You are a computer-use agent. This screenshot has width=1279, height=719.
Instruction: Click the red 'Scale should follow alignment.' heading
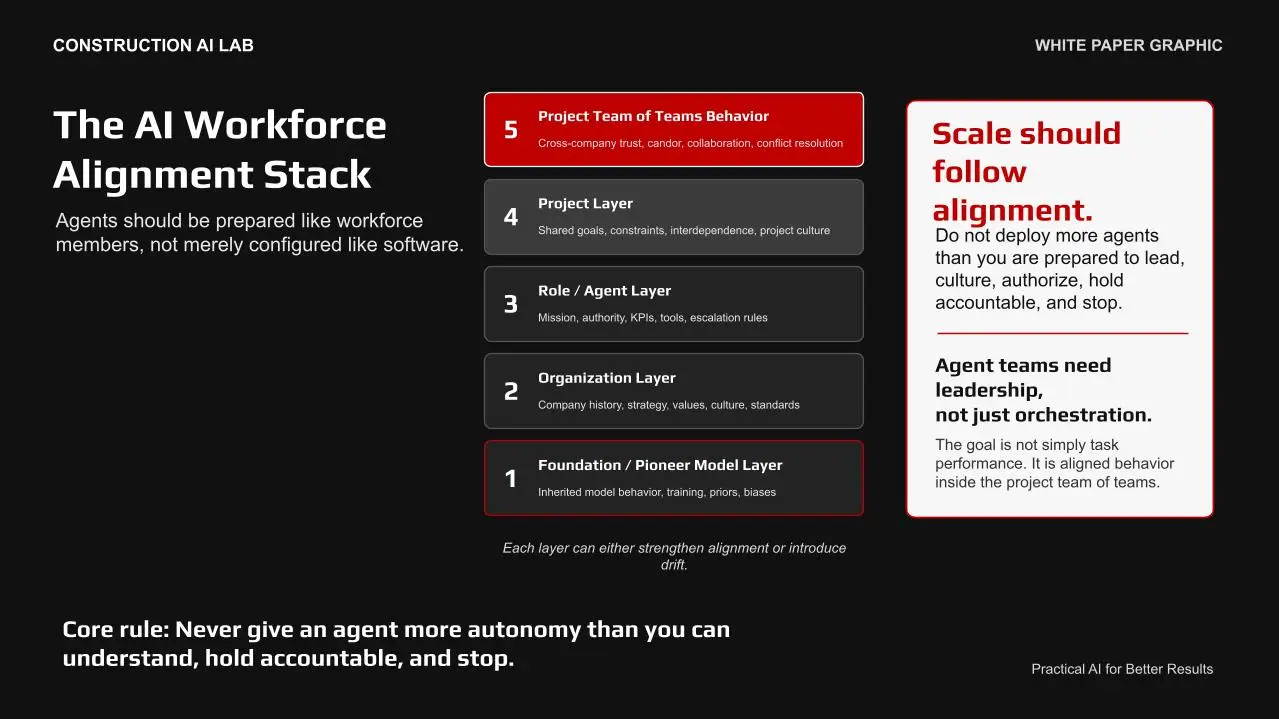click(x=1027, y=172)
